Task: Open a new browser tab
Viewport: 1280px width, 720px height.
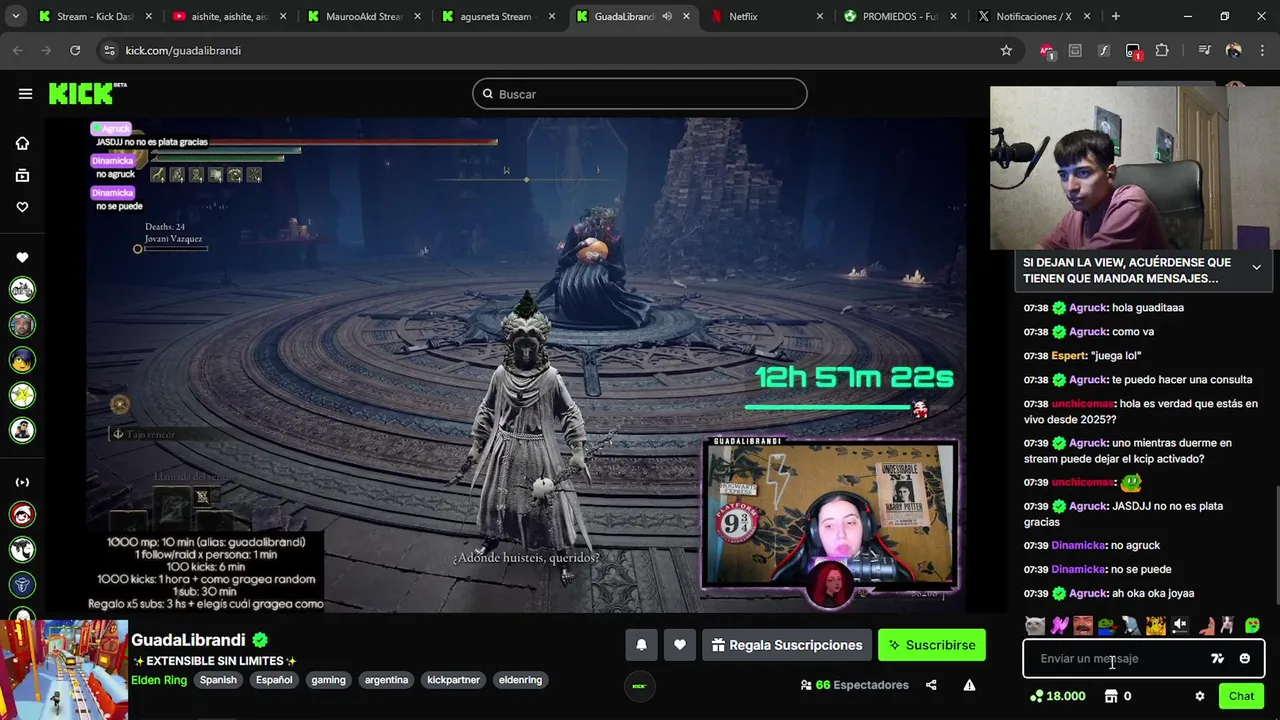Action: click(x=1115, y=16)
